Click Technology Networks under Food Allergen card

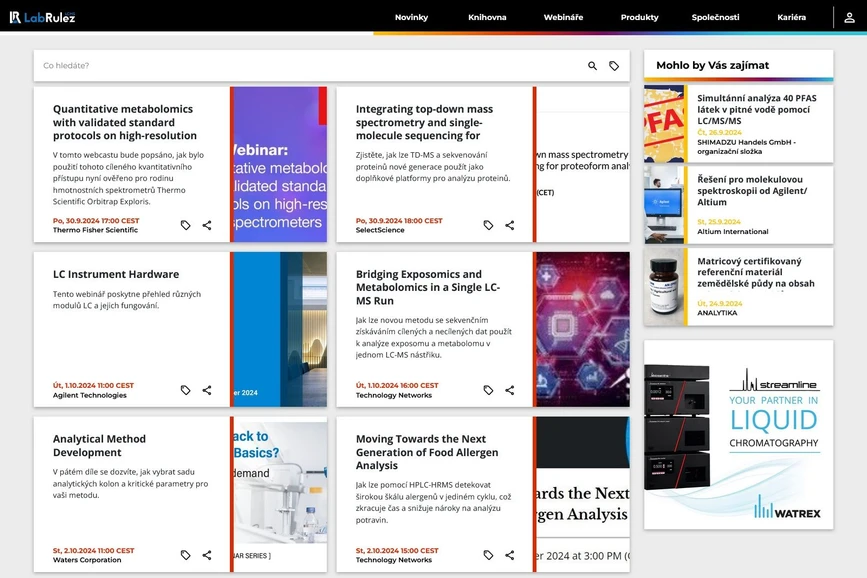[x=394, y=560]
